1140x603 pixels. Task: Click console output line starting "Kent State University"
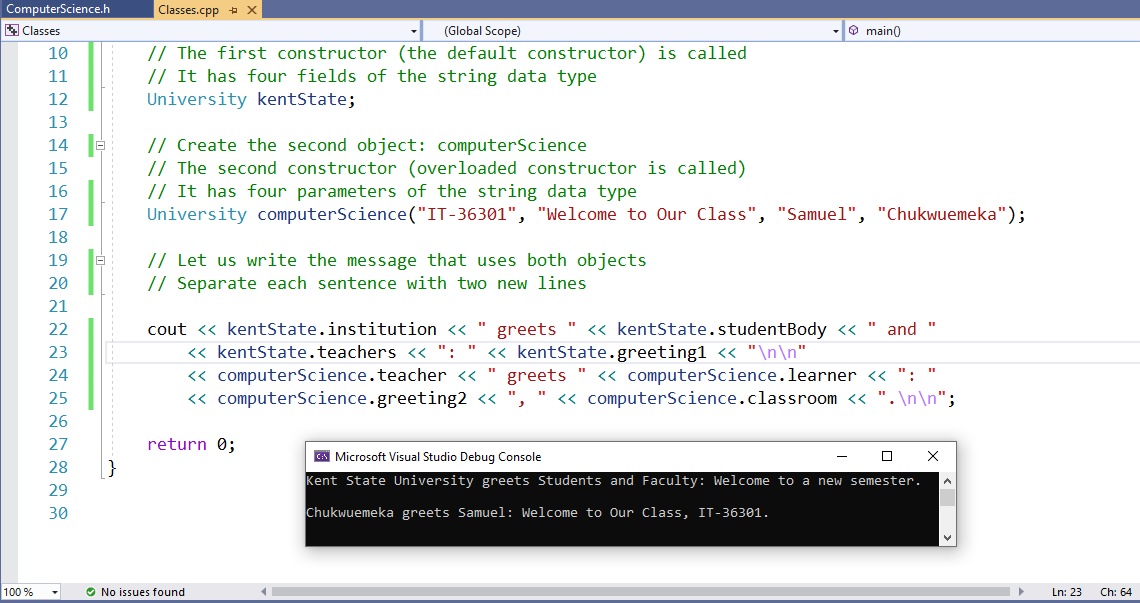614,481
